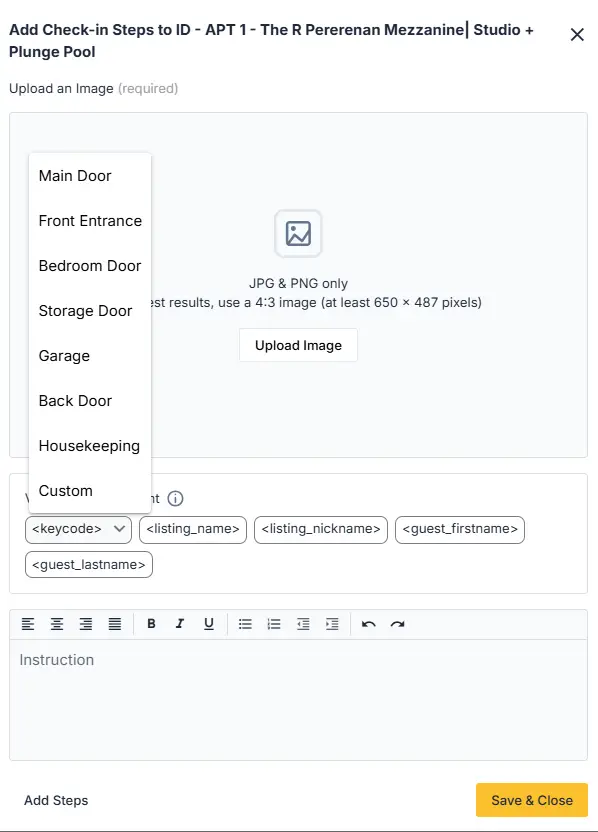Justify text in the editor toolbar
The height and width of the screenshot is (832, 598).
[115, 624]
